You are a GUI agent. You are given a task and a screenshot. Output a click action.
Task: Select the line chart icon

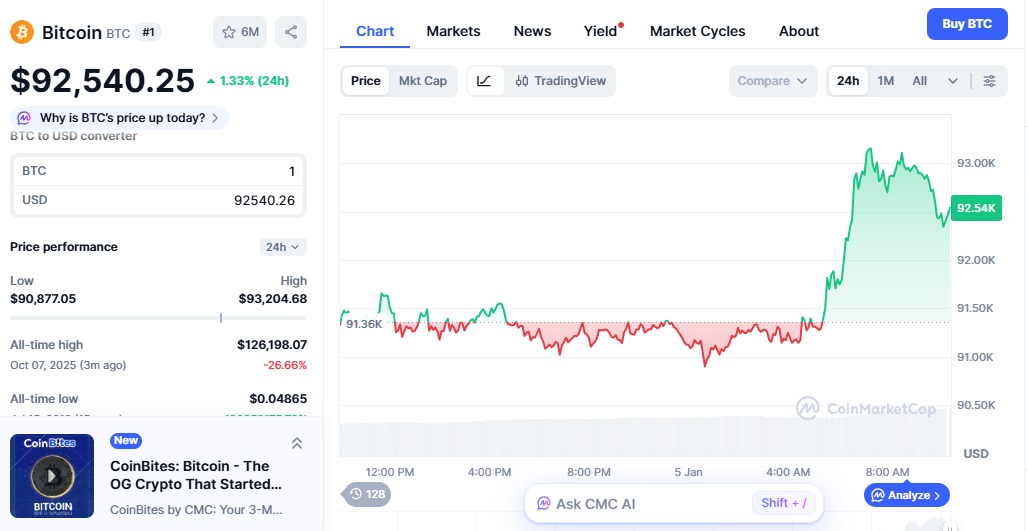(485, 81)
